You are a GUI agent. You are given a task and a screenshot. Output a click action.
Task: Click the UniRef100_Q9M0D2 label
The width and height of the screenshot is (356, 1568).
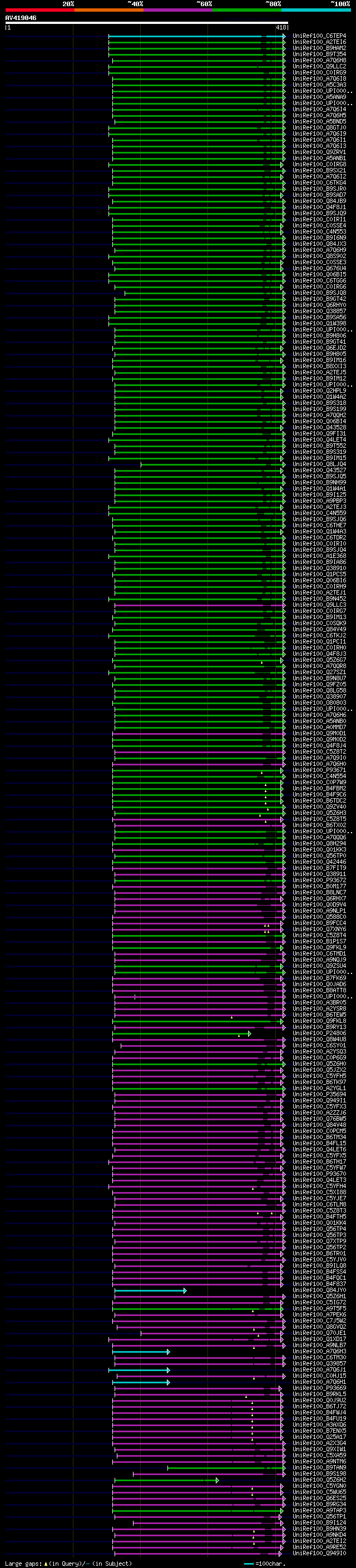pyautogui.click(x=319, y=740)
